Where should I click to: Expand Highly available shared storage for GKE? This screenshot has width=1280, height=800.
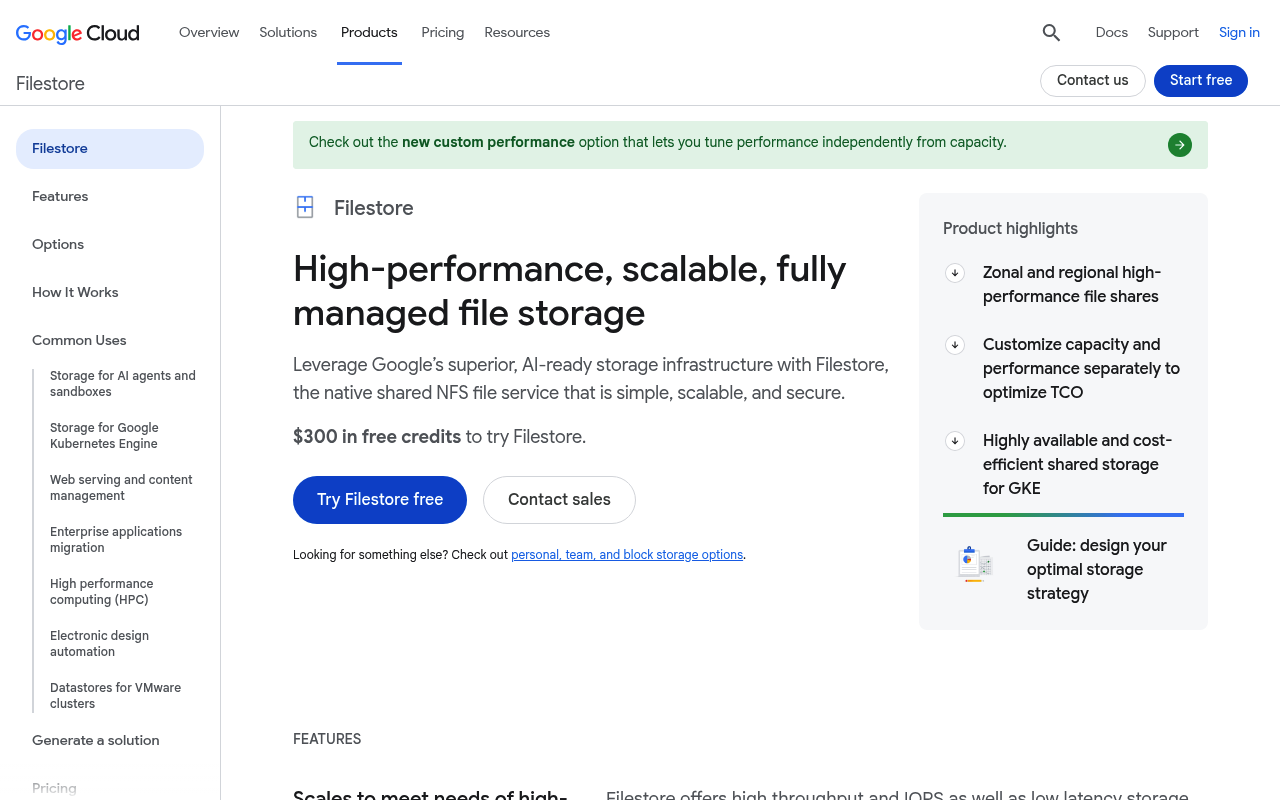pos(955,441)
